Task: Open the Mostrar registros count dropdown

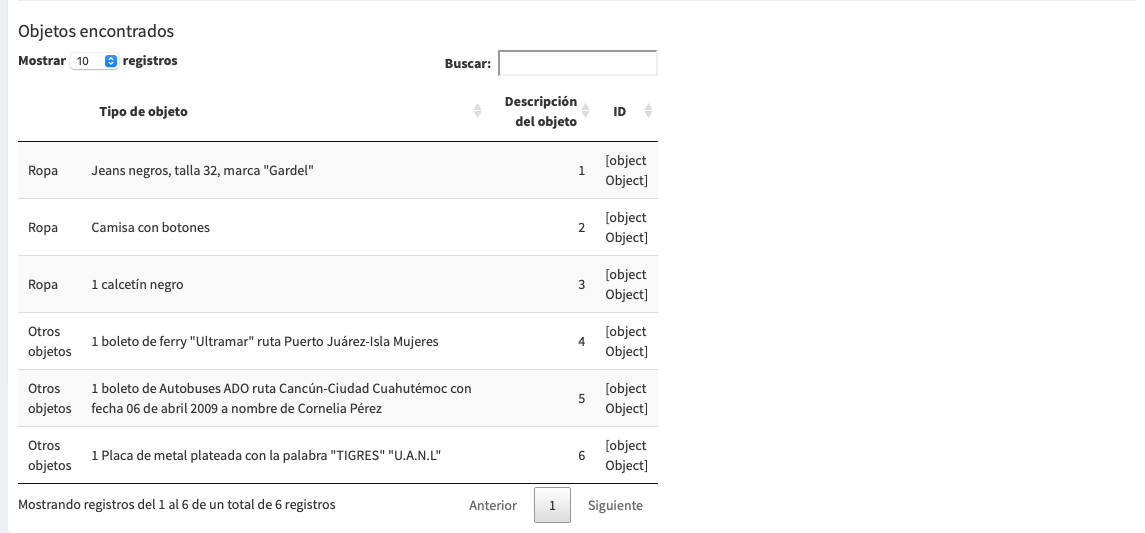Action: coord(94,61)
